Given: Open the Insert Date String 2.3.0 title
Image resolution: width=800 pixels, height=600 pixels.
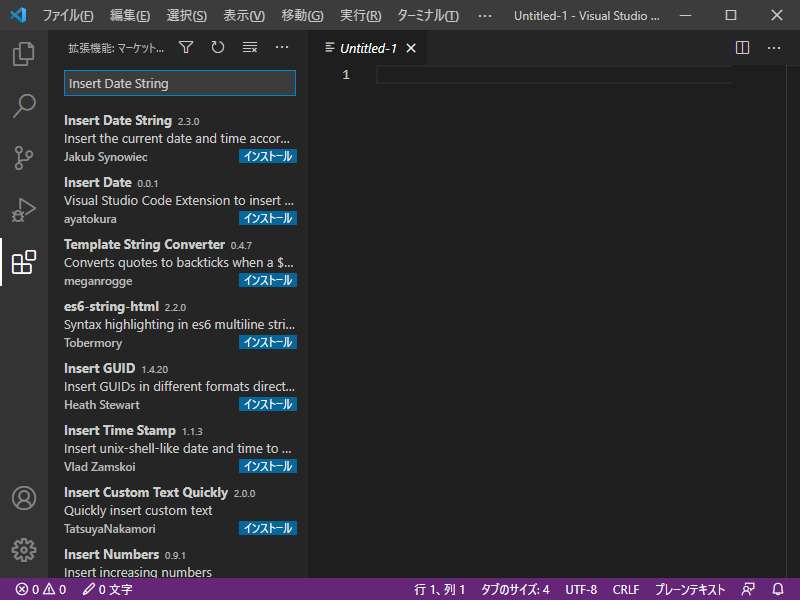Looking at the screenshot, I should 118,120.
